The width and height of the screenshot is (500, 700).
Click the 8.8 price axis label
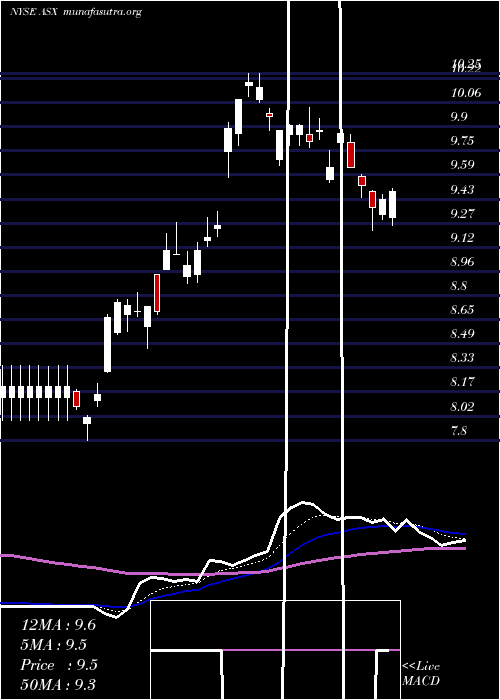point(458,286)
